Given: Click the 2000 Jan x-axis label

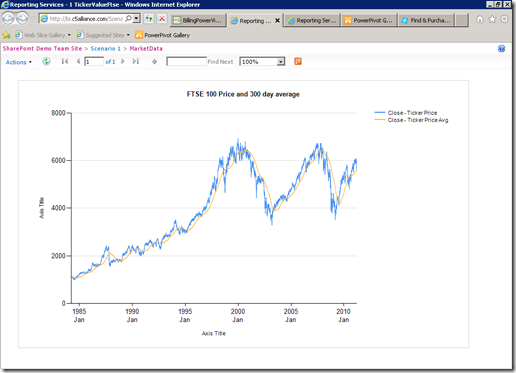Looking at the screenshot, I should coord(238,315).
